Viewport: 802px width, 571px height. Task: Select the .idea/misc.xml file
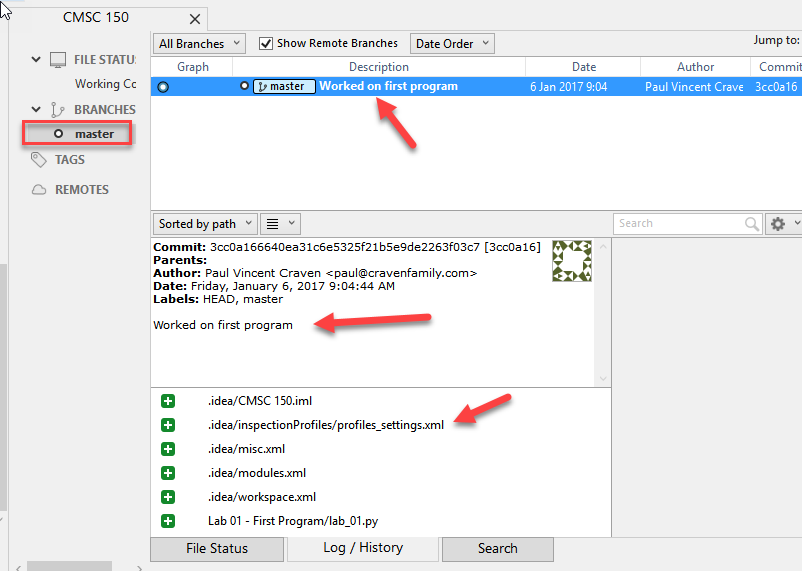click(247, 449)
